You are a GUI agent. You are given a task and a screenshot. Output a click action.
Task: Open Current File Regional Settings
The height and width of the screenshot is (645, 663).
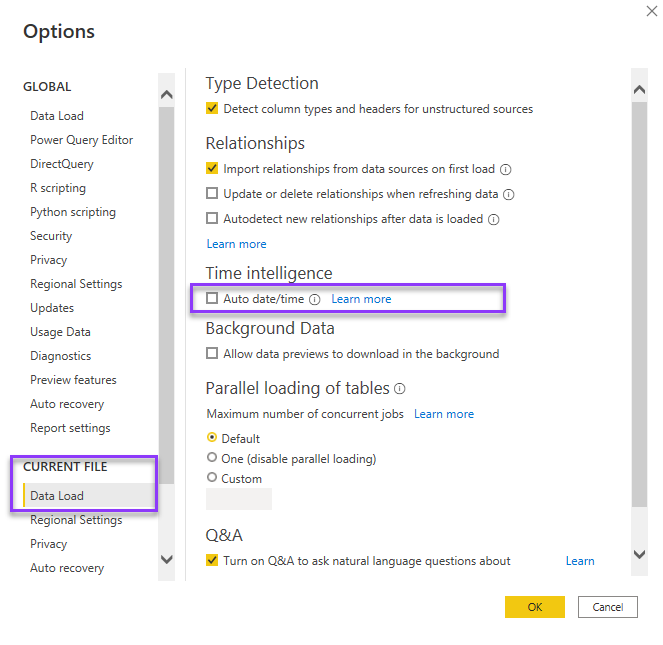click(x=76, y=520)
